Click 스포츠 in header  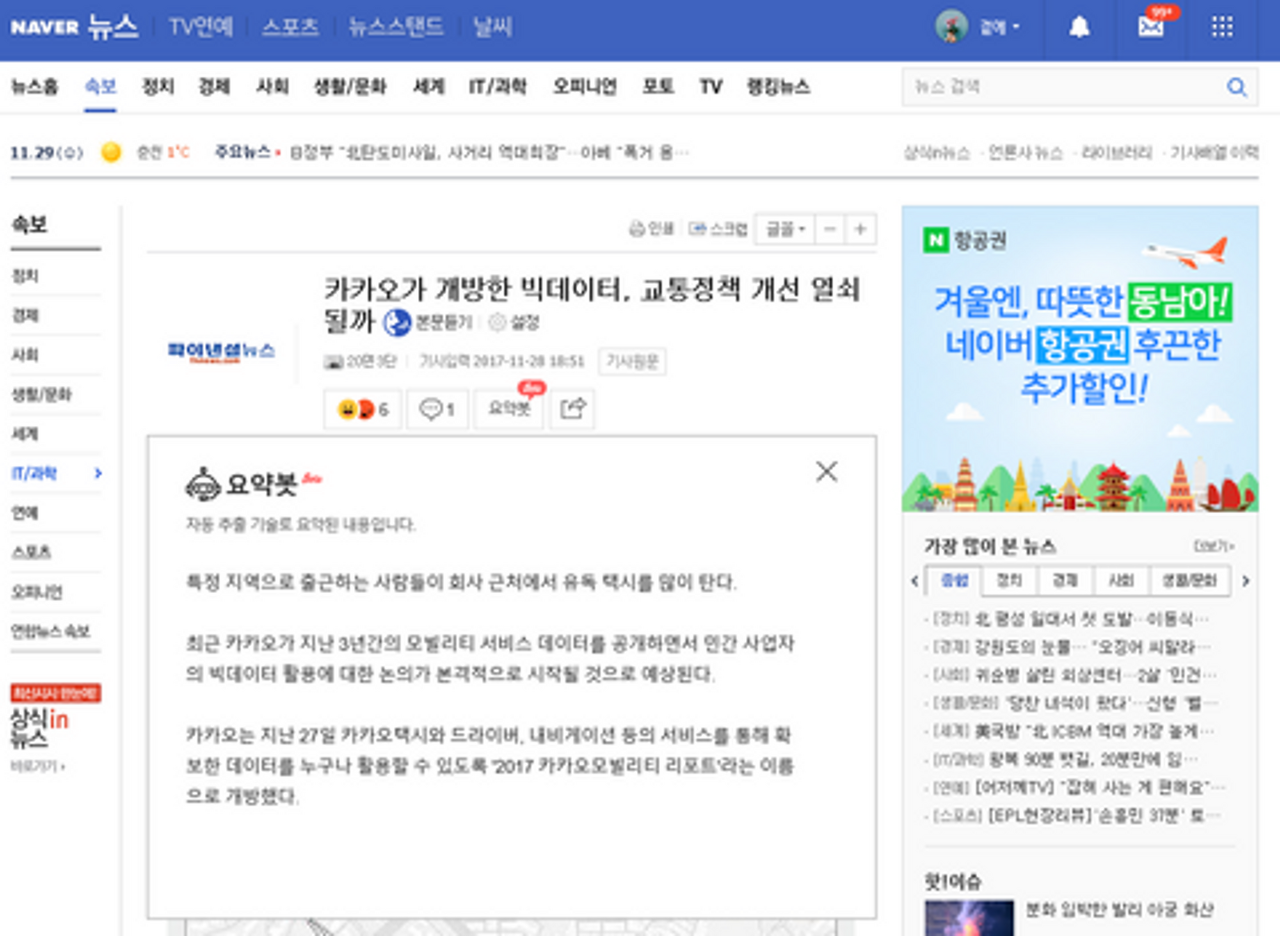290,27
